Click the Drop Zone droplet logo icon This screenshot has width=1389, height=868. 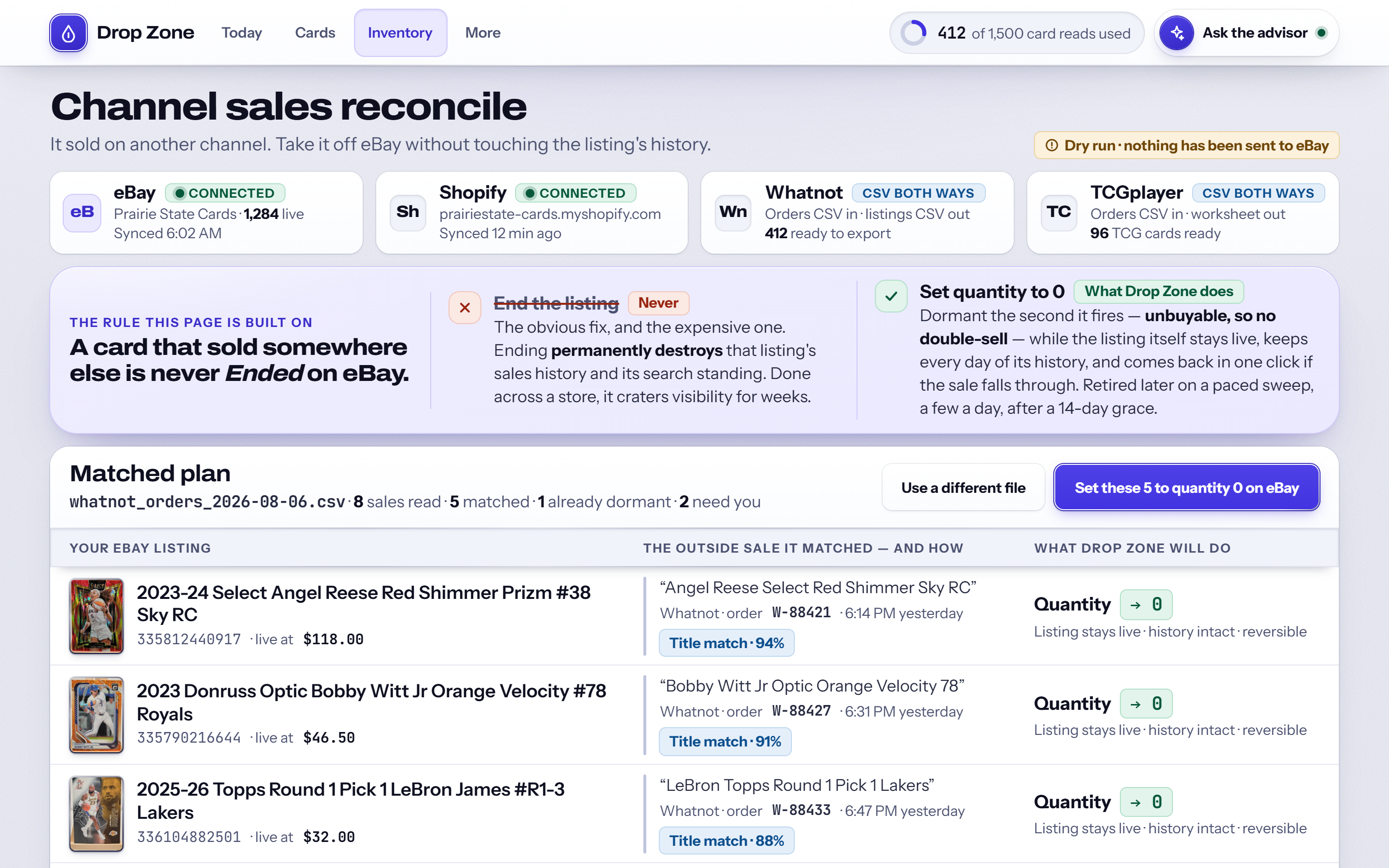click(x=68, y=33)
